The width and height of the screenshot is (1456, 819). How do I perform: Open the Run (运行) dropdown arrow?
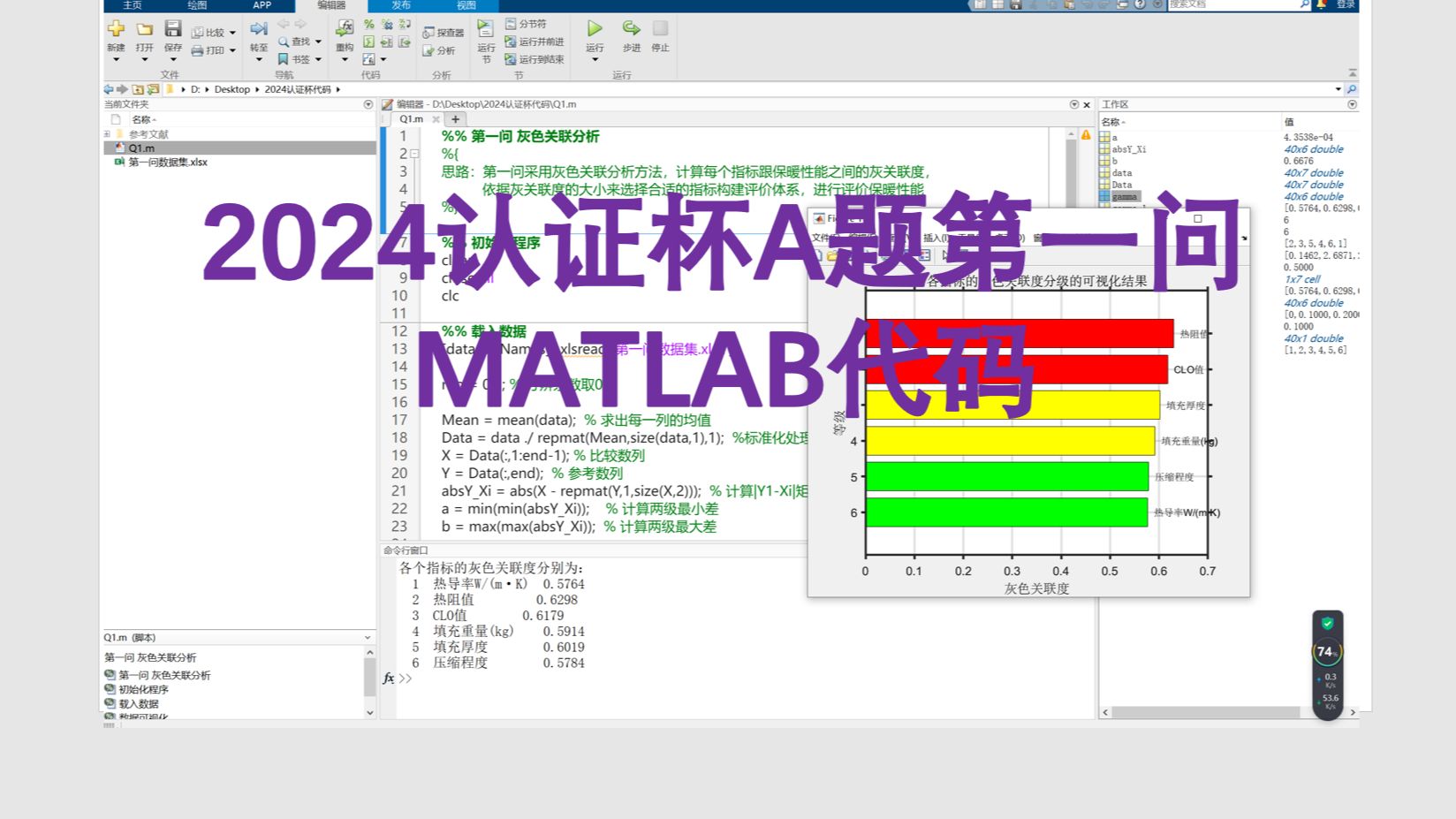[595, 59]
